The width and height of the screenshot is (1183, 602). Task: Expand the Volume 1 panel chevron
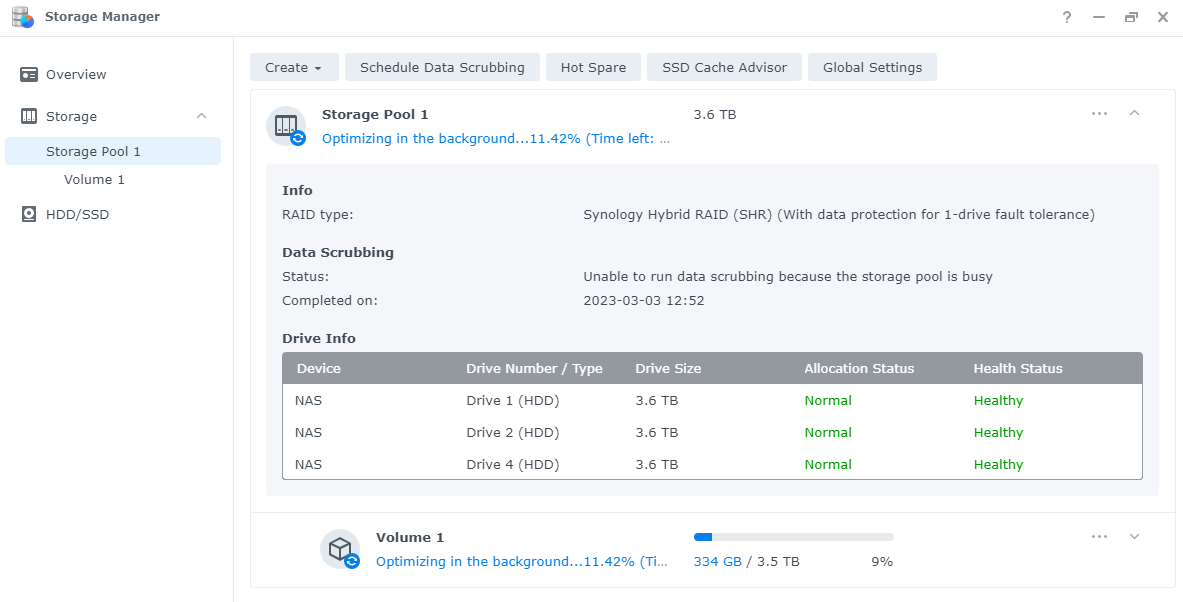(1134, 536)
